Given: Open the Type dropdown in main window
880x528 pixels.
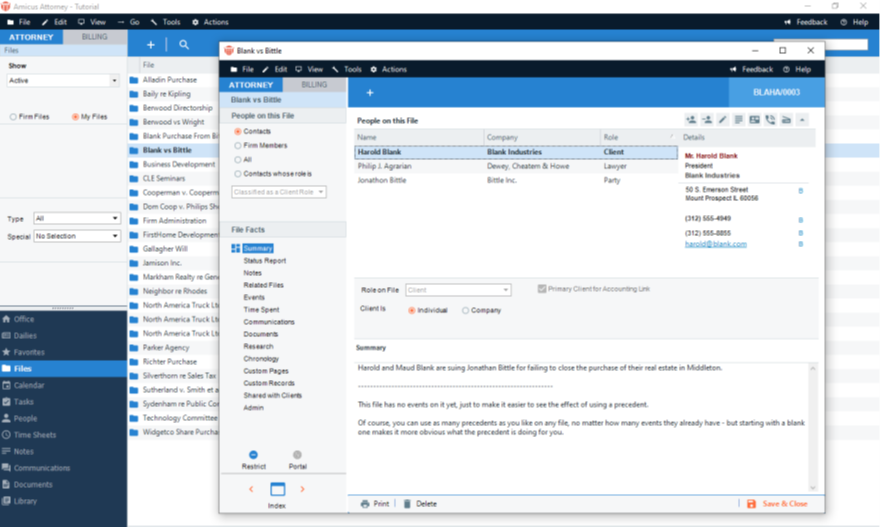Looking at the screenshot, I should [77, 218].
